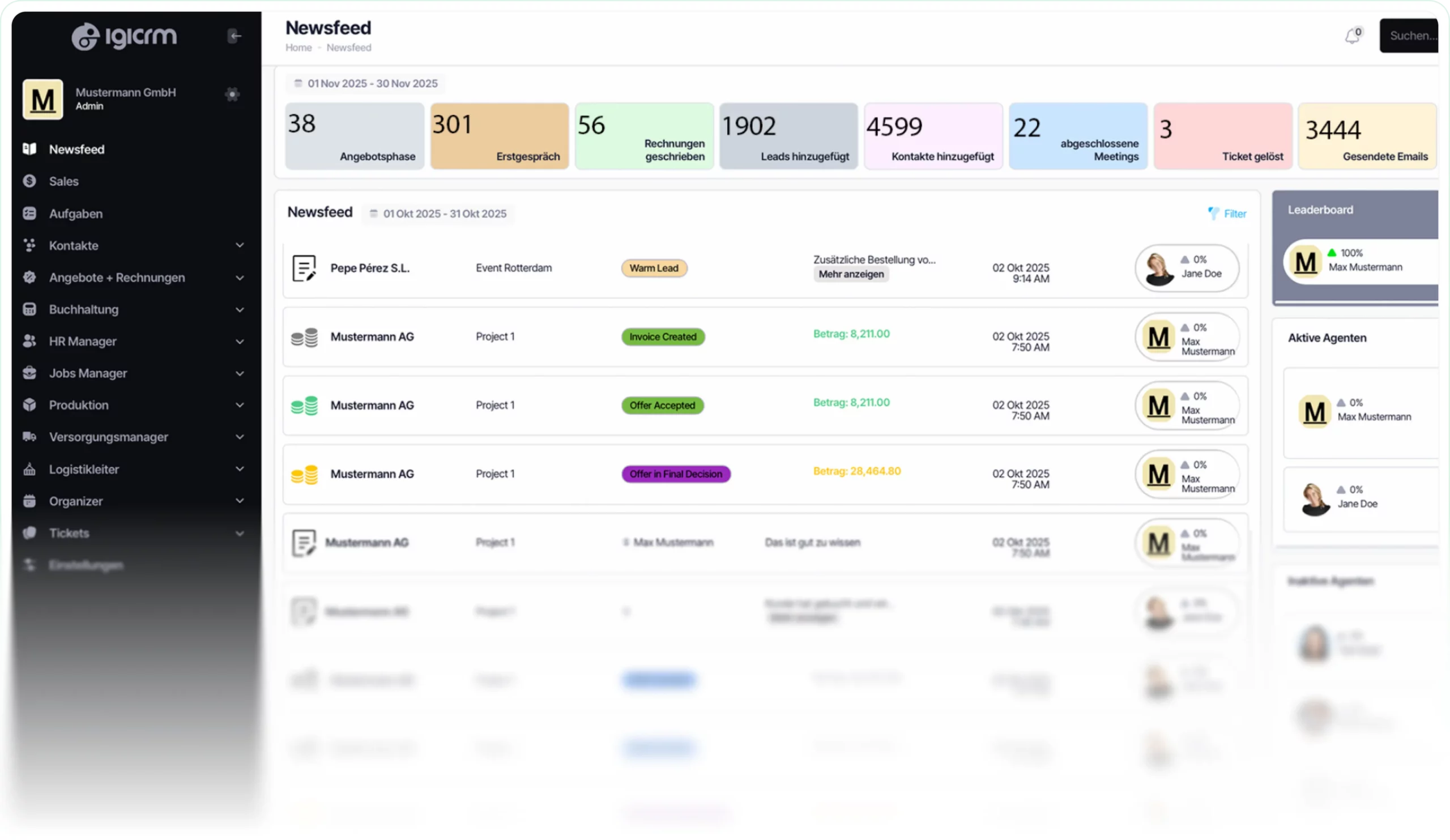Open the company settings gear icon

[232, 95]
